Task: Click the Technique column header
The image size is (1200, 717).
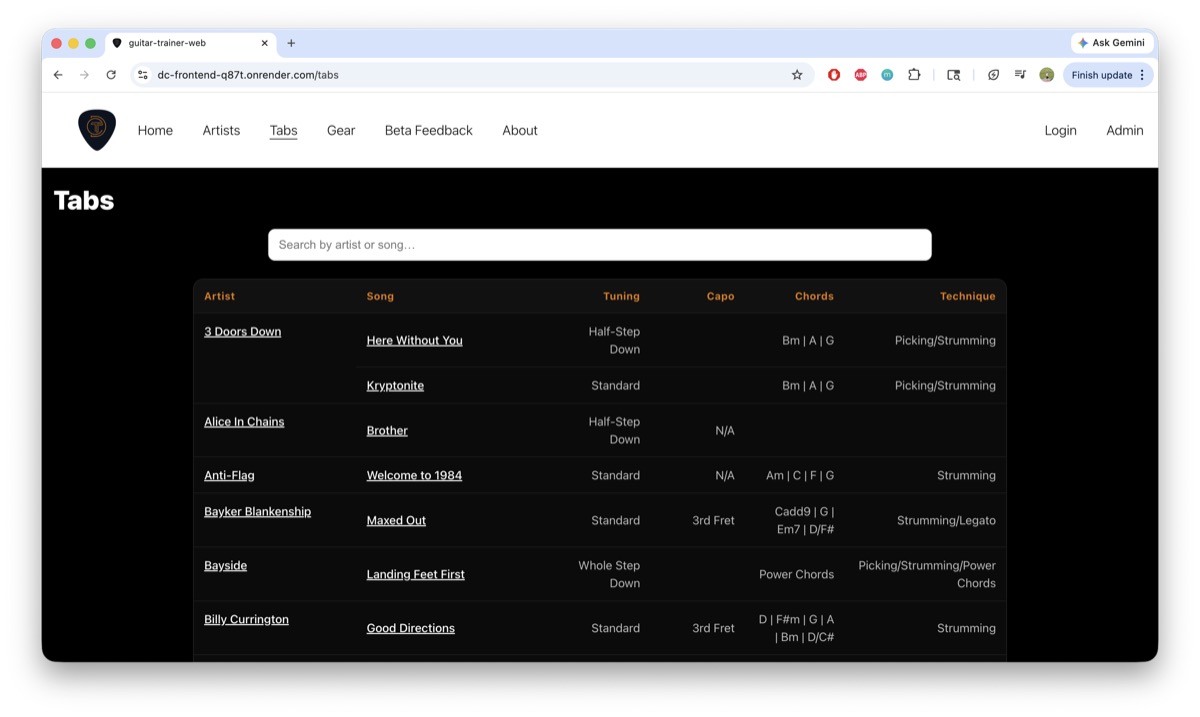Action: point(967,296)
